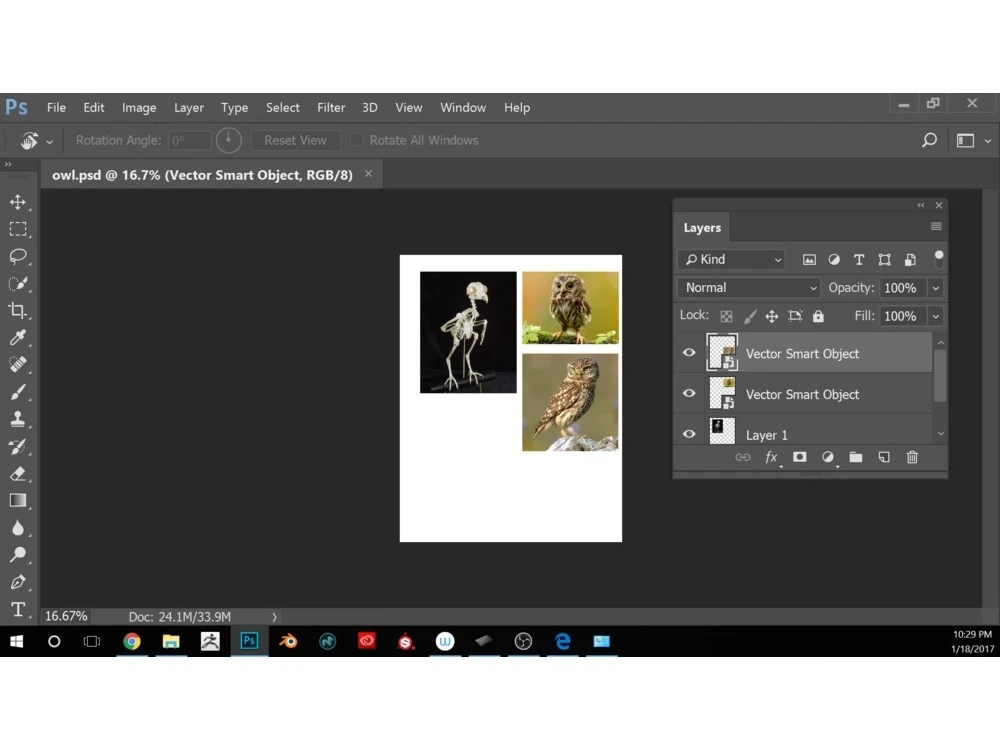Open layer style options via the fx icon
Image resolution: width=1000 pixels, height=750 pixels.
click(x=771, y=457)
